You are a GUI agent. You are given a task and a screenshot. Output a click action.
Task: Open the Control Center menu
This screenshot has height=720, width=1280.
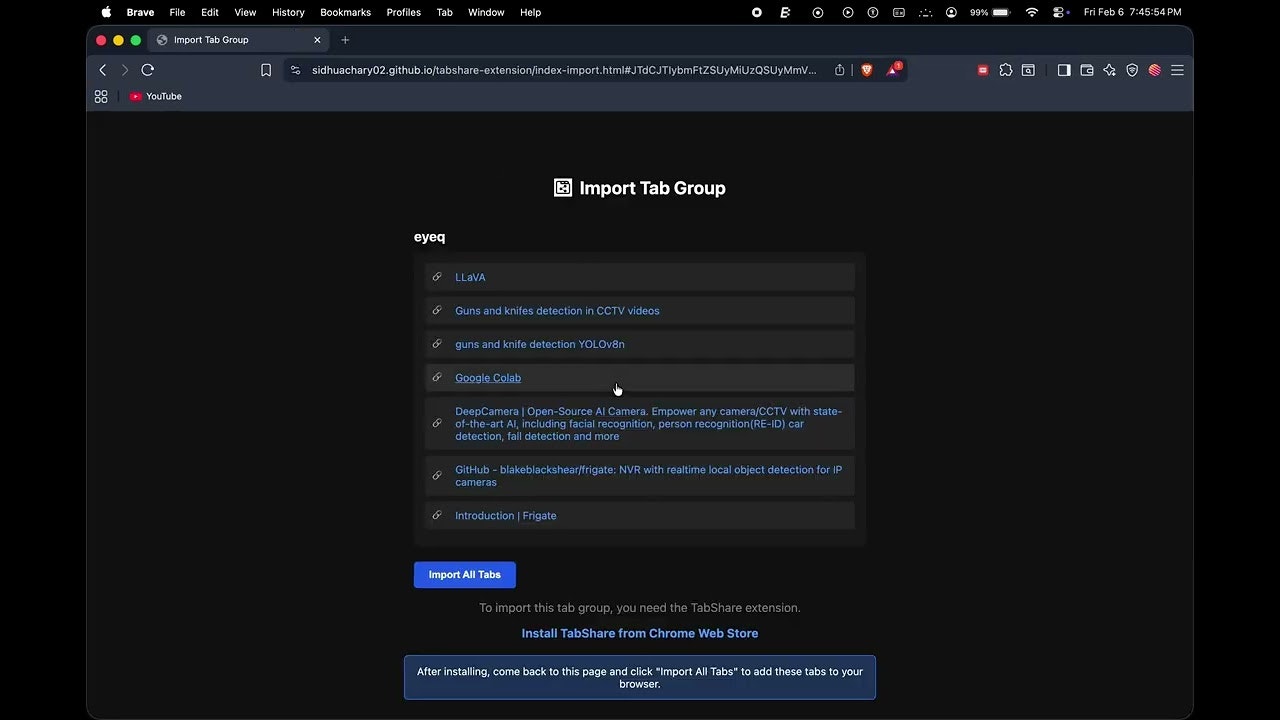coord(1059,12)
